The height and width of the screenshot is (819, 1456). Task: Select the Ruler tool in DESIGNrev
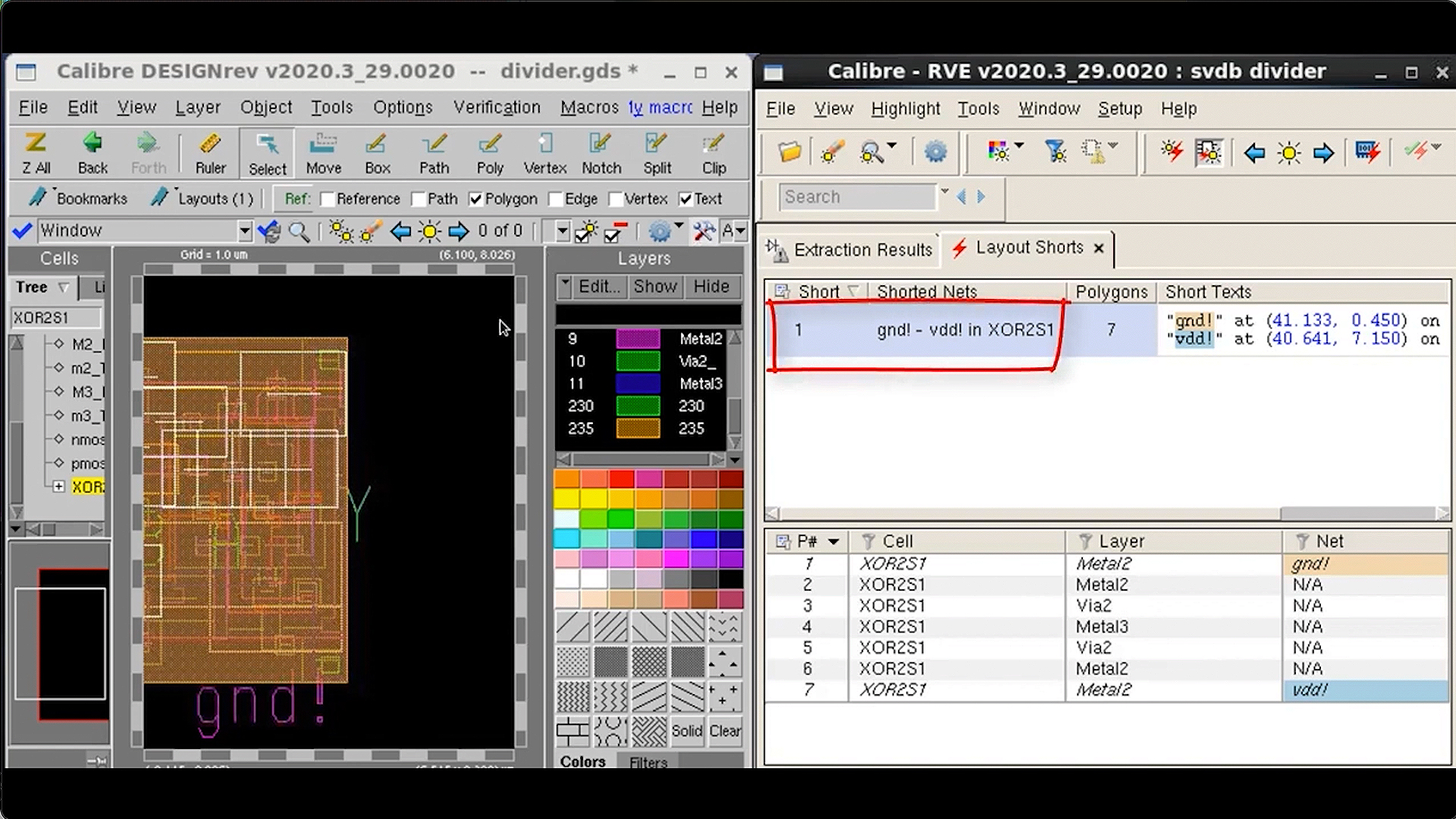click(210, 152)
